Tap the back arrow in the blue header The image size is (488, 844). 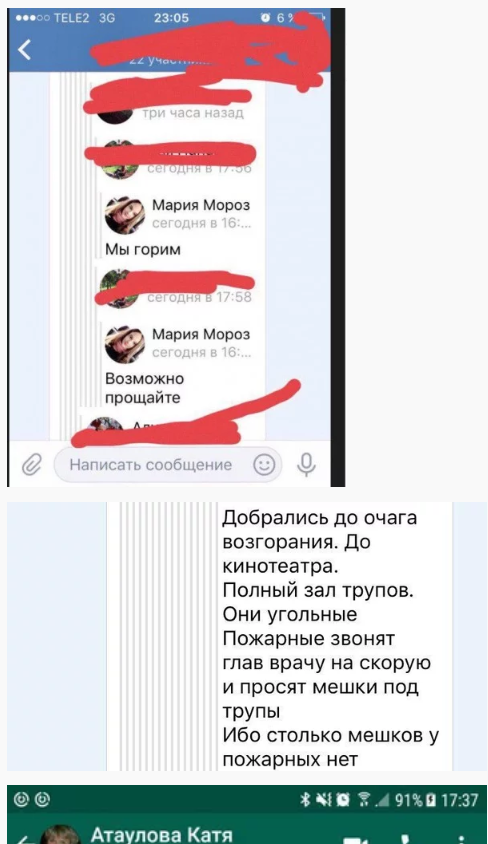coord(24,50)
